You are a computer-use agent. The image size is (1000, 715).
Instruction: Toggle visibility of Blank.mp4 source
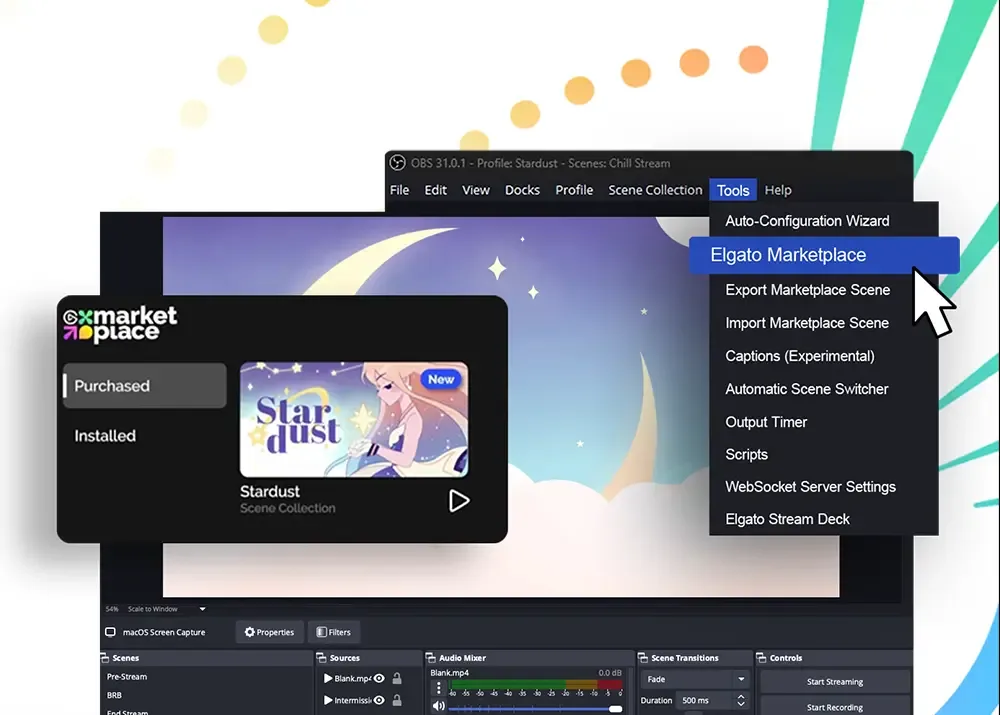coord(379,679)
